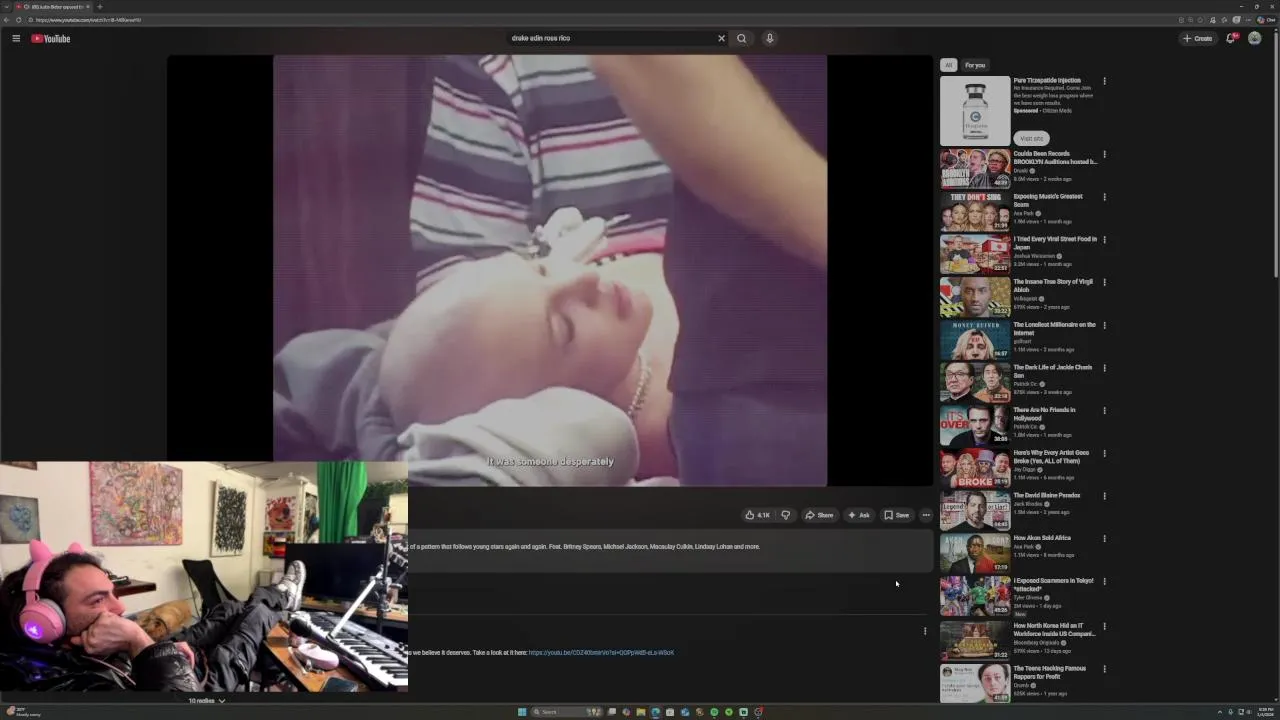Viewport: 1280px width, 720px height.
Task: Start voice search with the microphone
Action: click(x=769, y=38)
